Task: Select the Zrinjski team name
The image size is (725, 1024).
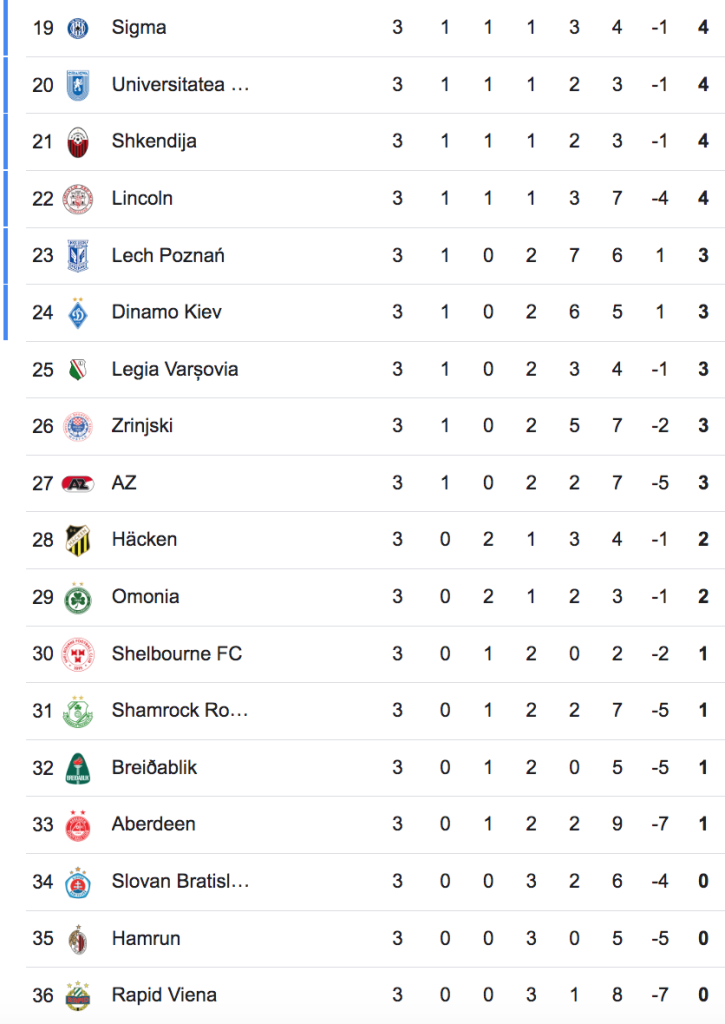Action: [x=142, y=426]
